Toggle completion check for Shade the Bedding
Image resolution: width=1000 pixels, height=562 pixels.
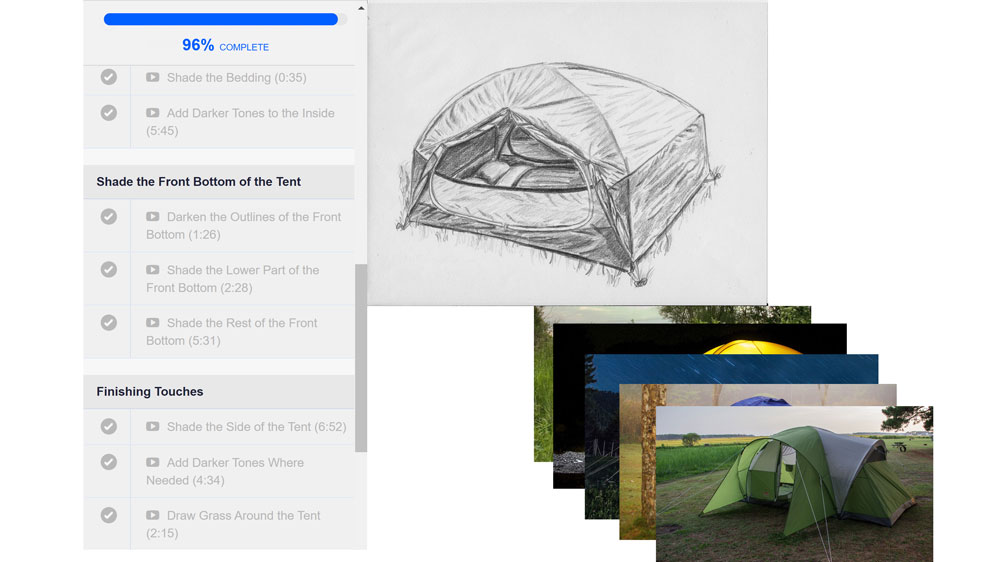(108, 77)
